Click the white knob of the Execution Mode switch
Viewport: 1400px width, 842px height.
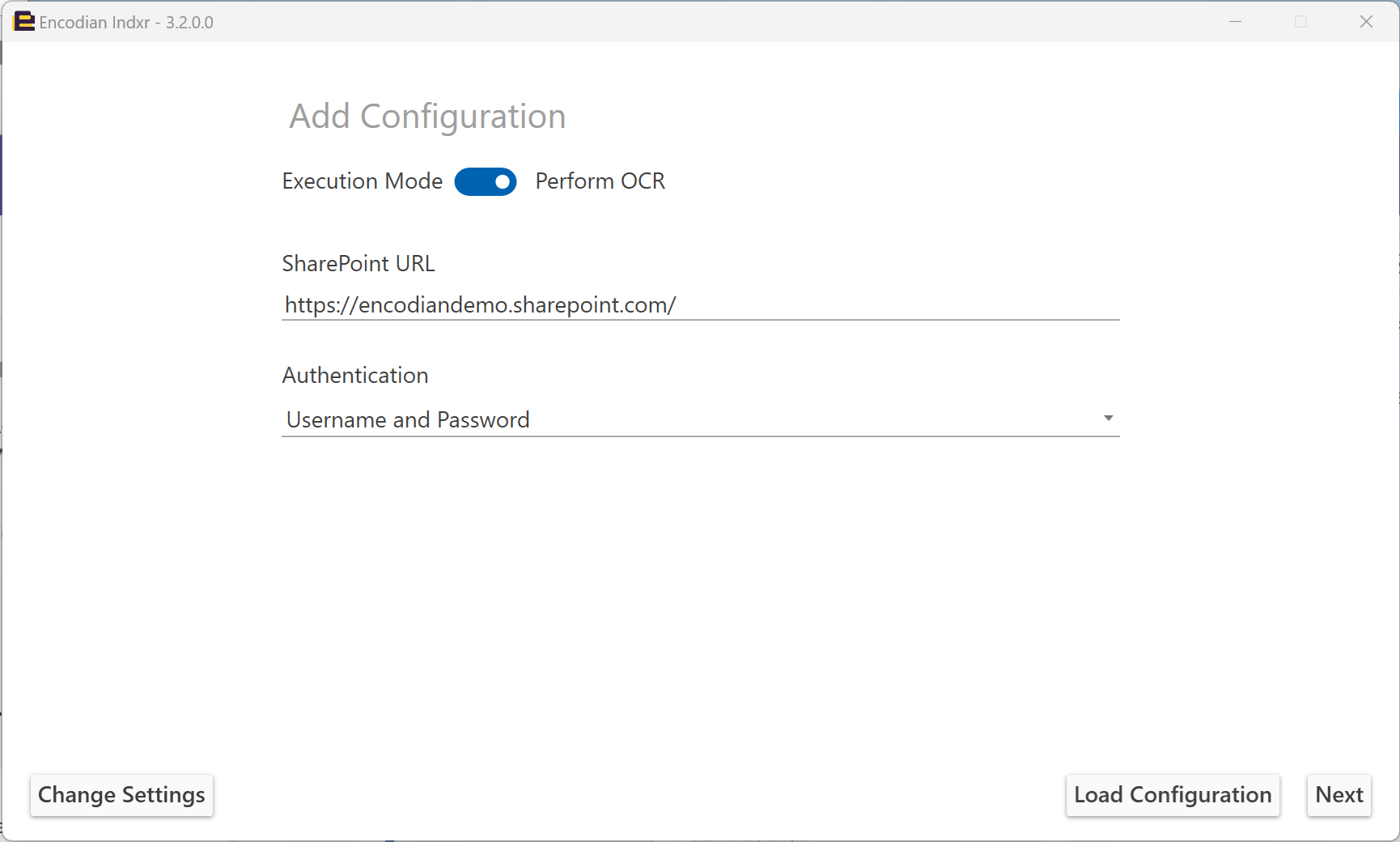[x=503, y=181]
